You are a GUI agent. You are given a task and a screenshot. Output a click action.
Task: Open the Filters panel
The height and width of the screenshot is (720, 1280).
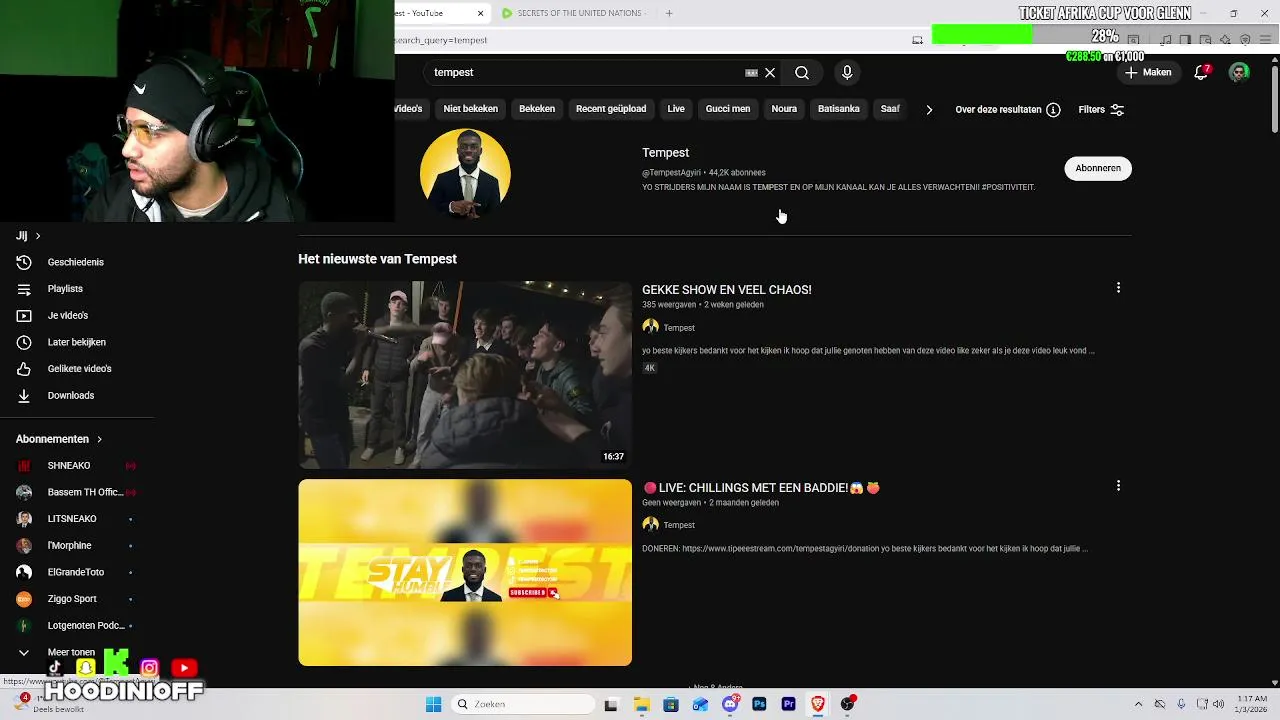coord(1101,110)
